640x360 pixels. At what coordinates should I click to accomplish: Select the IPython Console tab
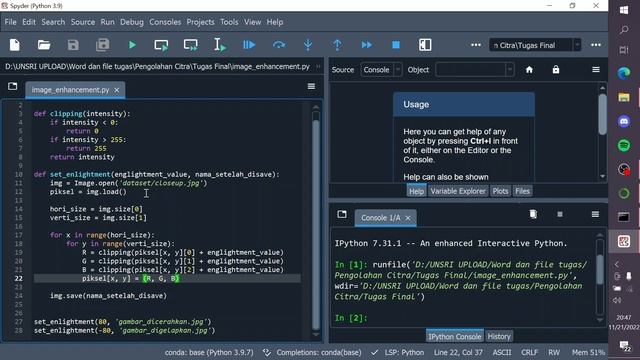pyautogui.click(x=455, y=336)
